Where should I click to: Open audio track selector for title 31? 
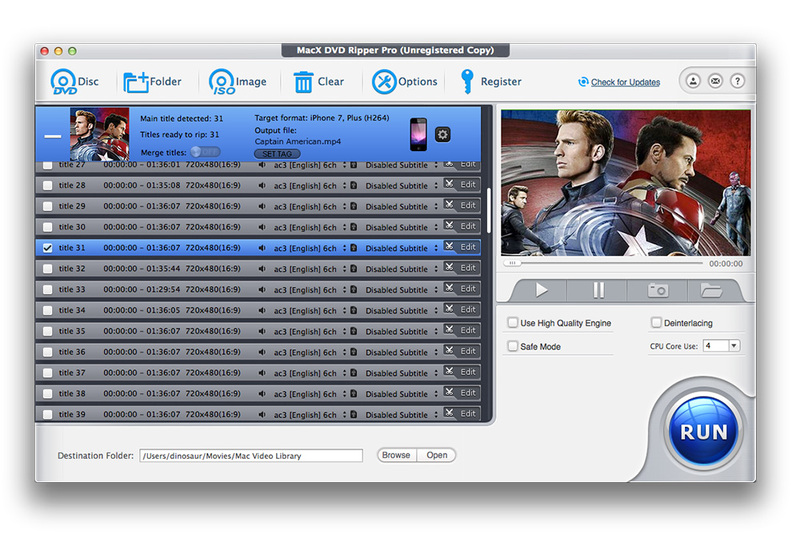pos(344,248)
